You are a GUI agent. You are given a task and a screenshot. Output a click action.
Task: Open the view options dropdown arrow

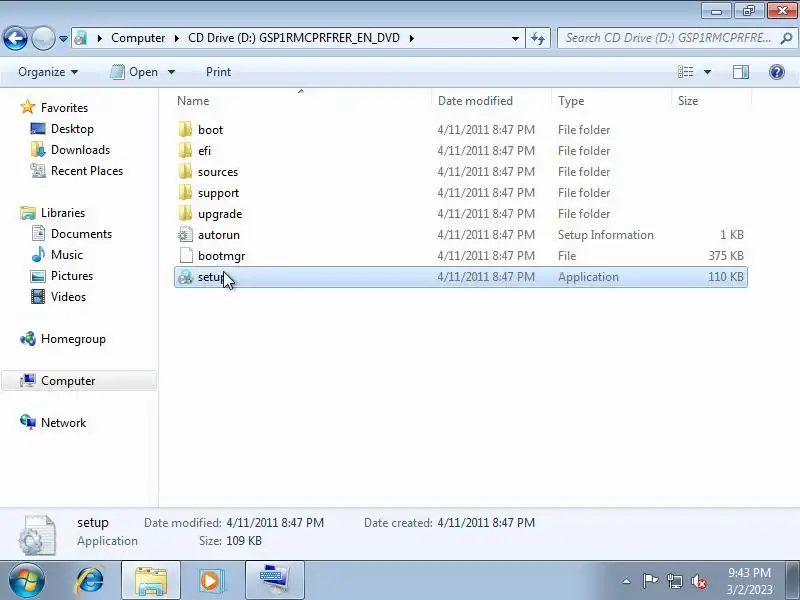[707, 72]
